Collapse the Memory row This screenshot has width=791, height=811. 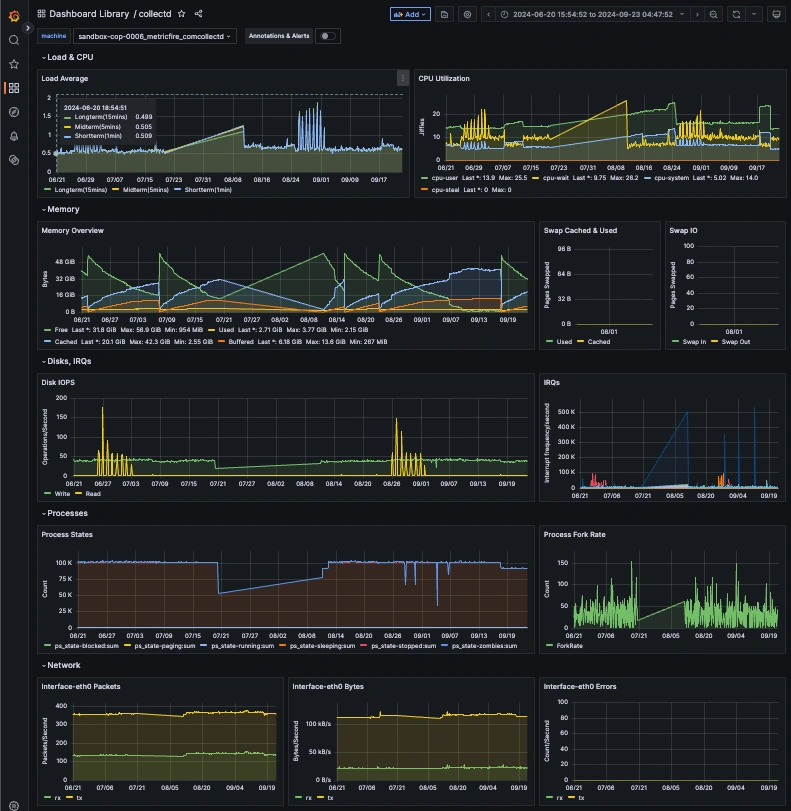(x=61, y=209)
